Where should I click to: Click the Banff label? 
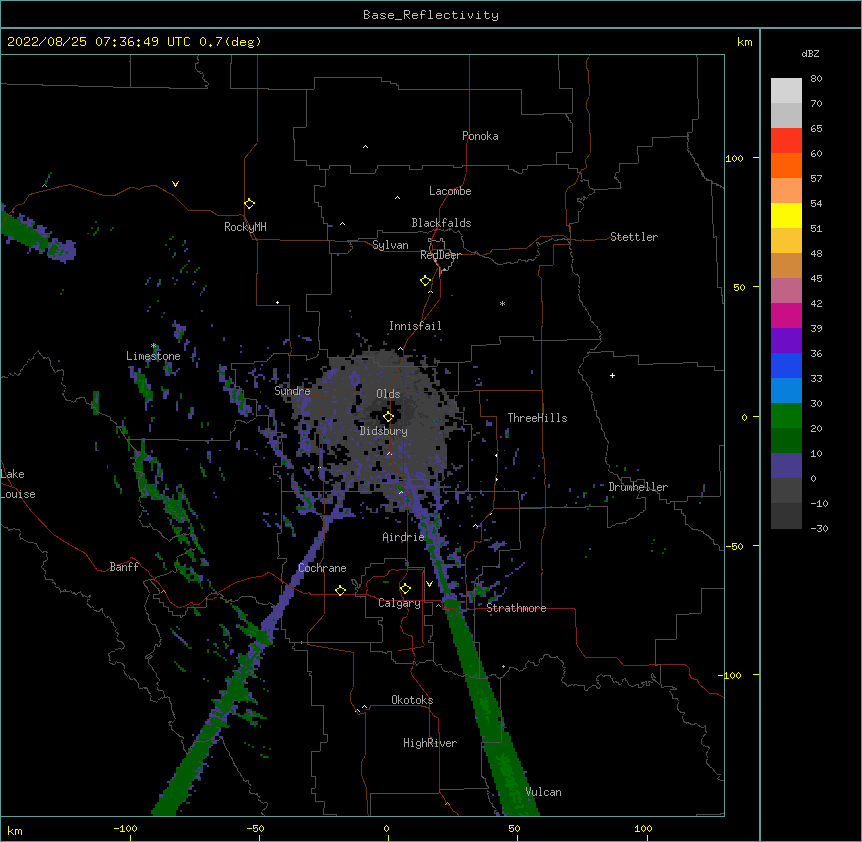(124, 567)
